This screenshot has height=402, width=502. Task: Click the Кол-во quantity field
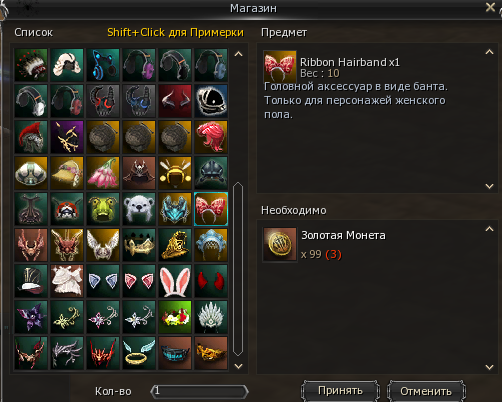click(199, 391)
